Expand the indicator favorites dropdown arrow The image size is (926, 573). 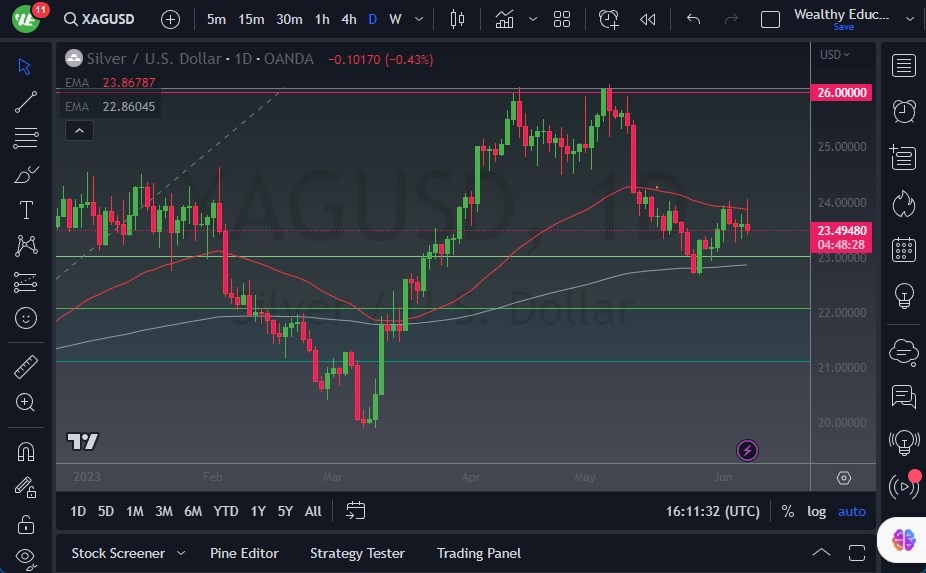click(533, 19)
